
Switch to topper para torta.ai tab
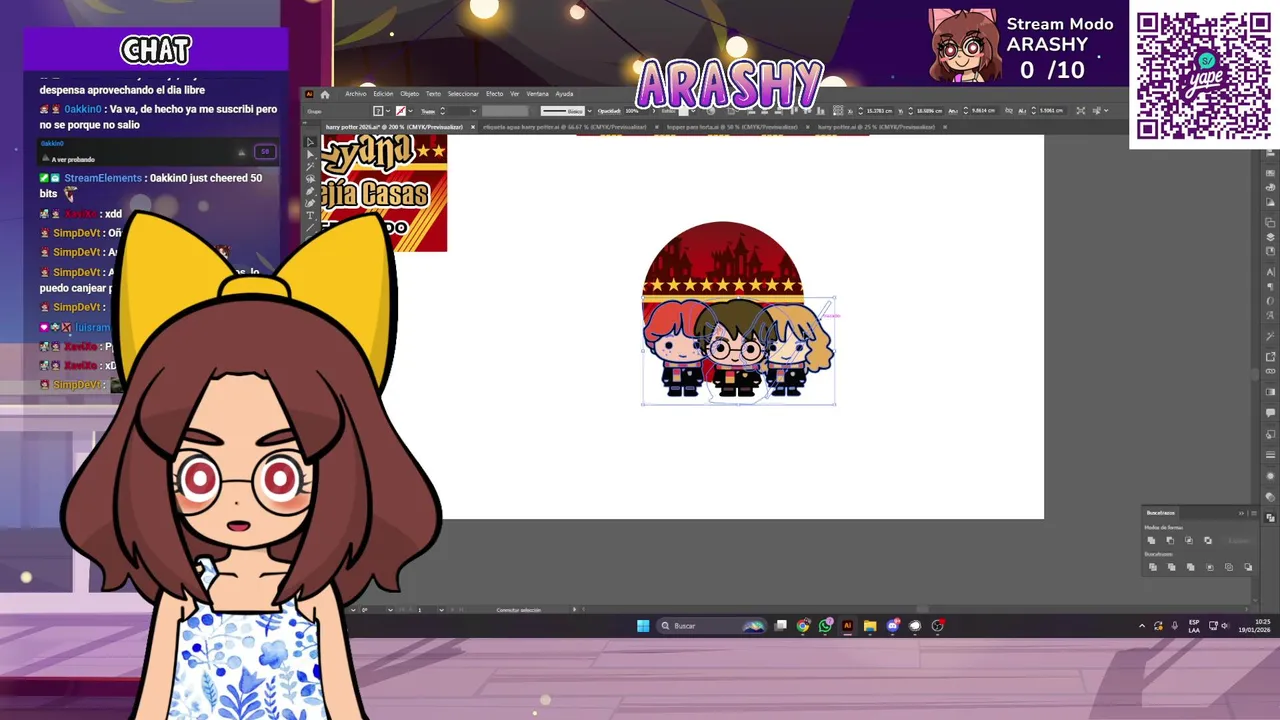point(732,127)
